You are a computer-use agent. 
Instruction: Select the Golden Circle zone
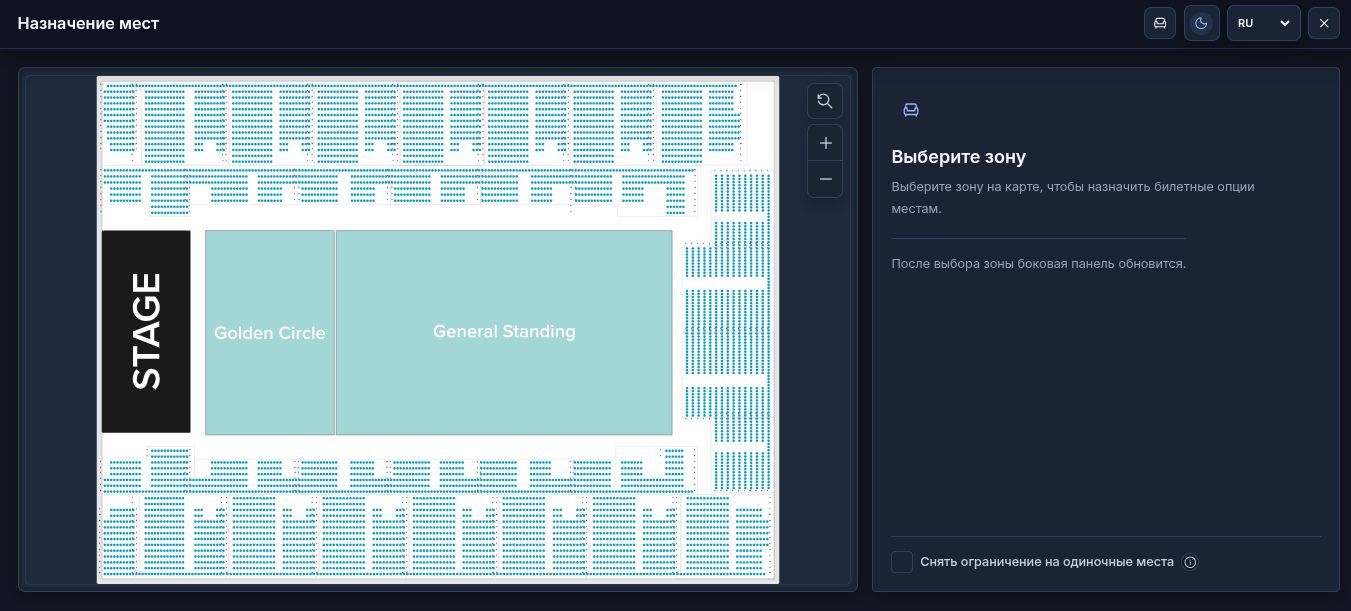[270, 333]
